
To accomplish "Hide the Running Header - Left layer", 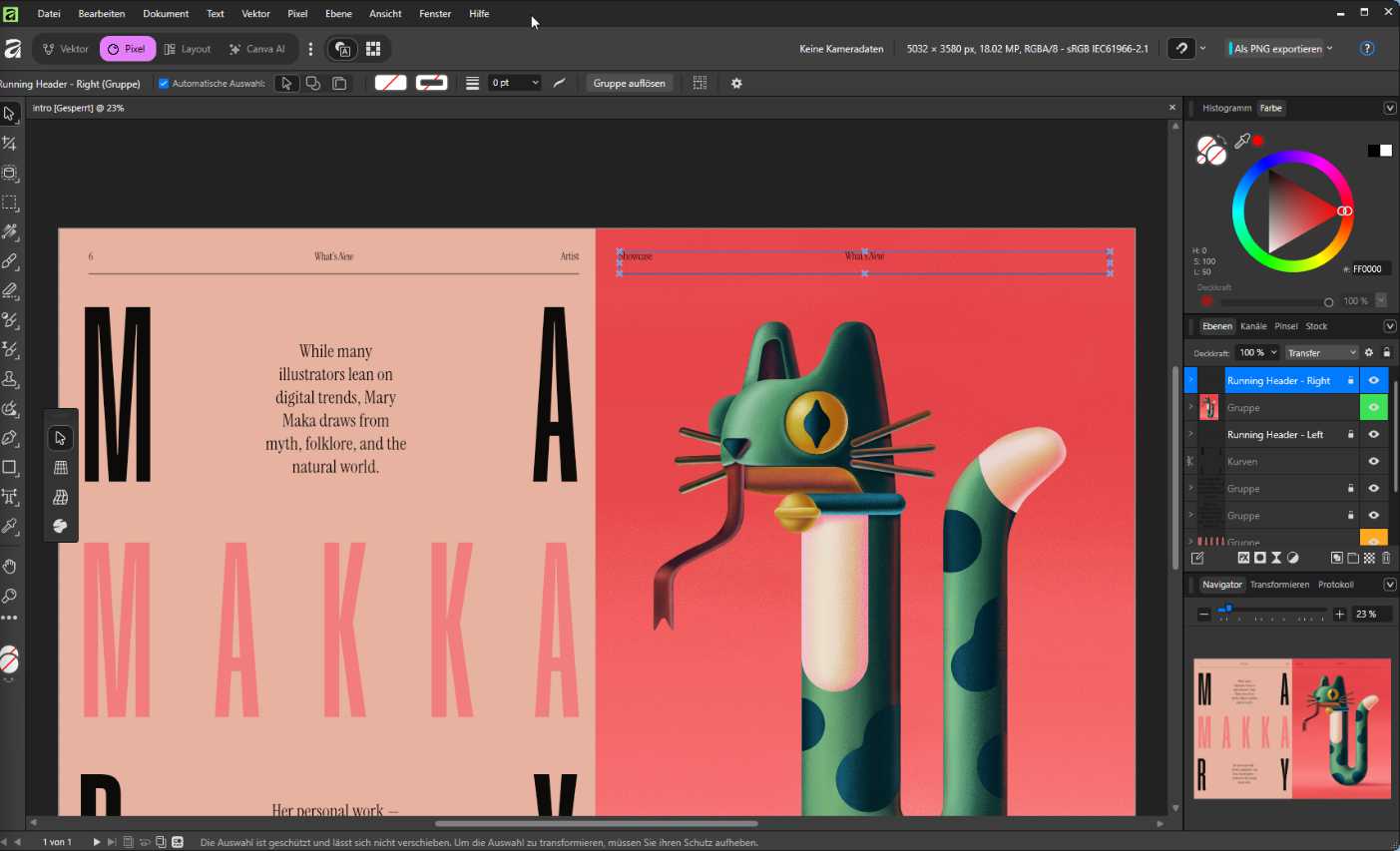I will pos(1374,434).
